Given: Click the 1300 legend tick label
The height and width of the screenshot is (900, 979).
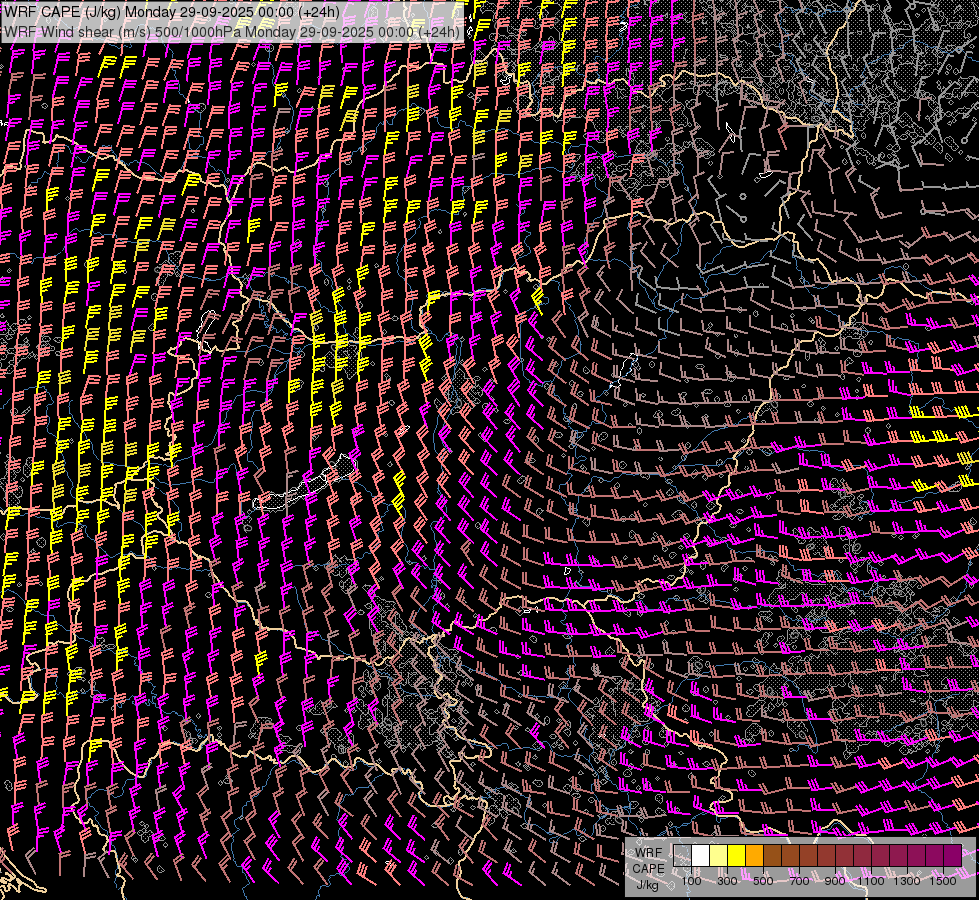Looking at the screenshot, I should [907, 881].
